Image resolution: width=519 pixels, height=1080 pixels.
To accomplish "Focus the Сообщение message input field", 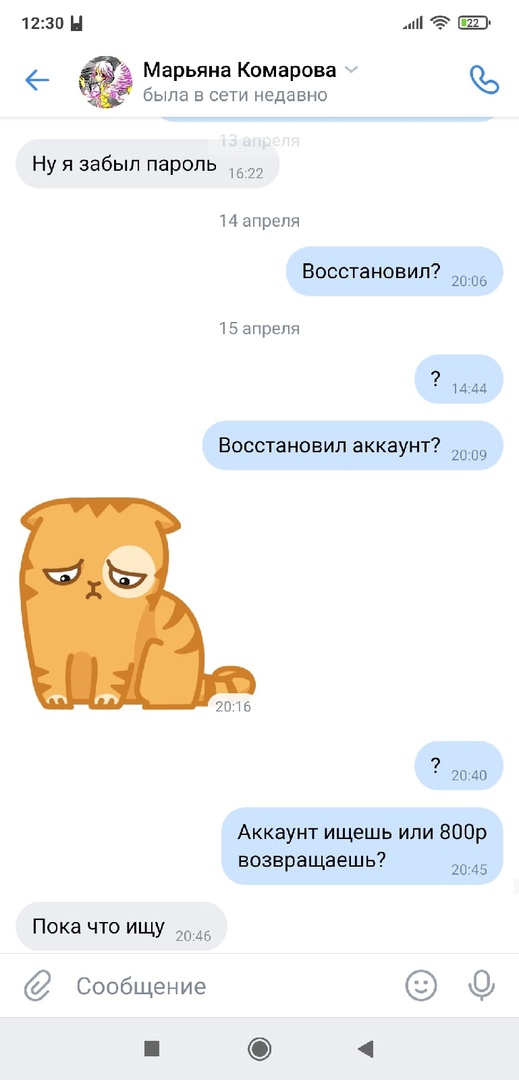I will pyautogui.click(x=234, y=986).
